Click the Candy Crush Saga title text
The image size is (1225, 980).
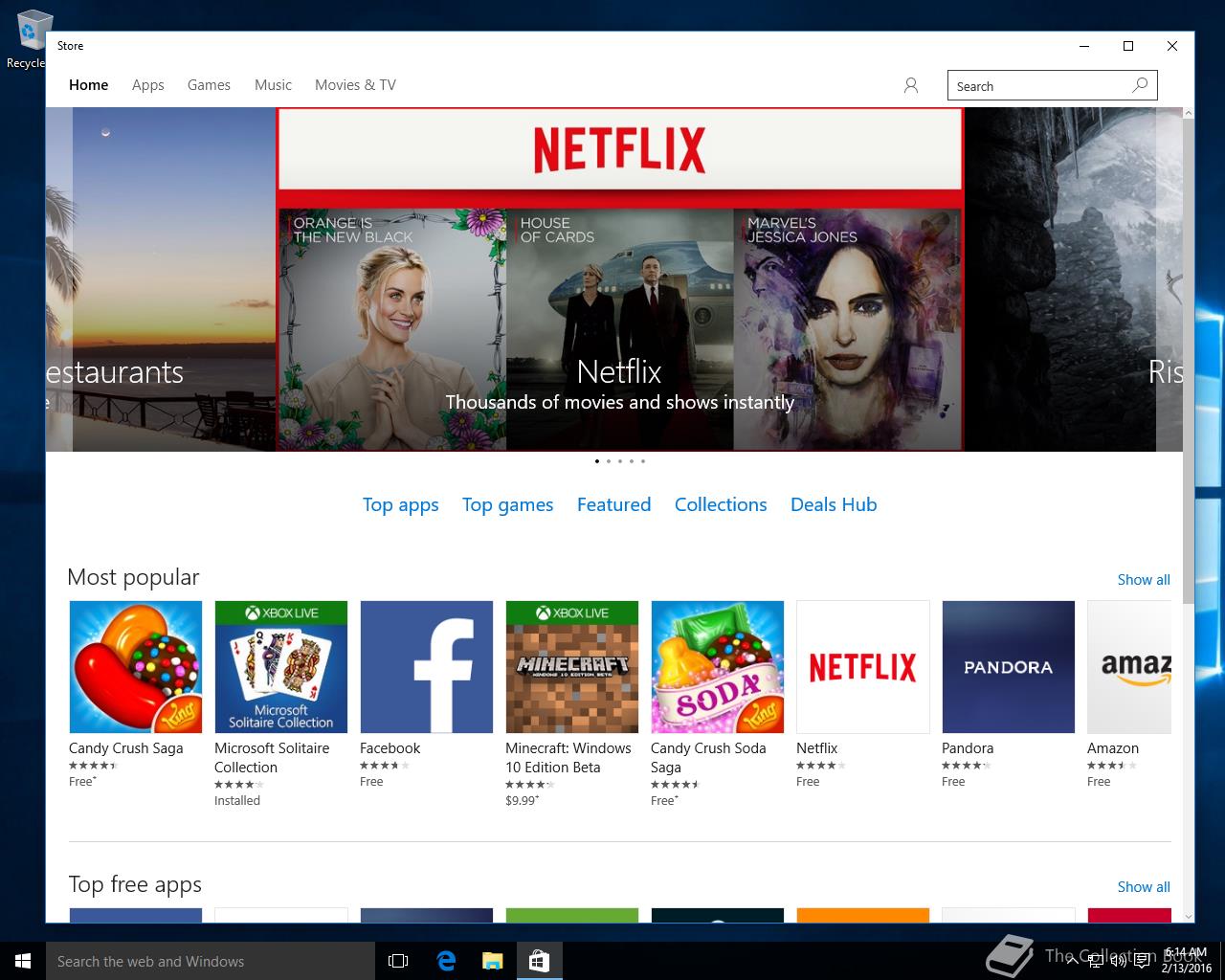click(125, 748)
